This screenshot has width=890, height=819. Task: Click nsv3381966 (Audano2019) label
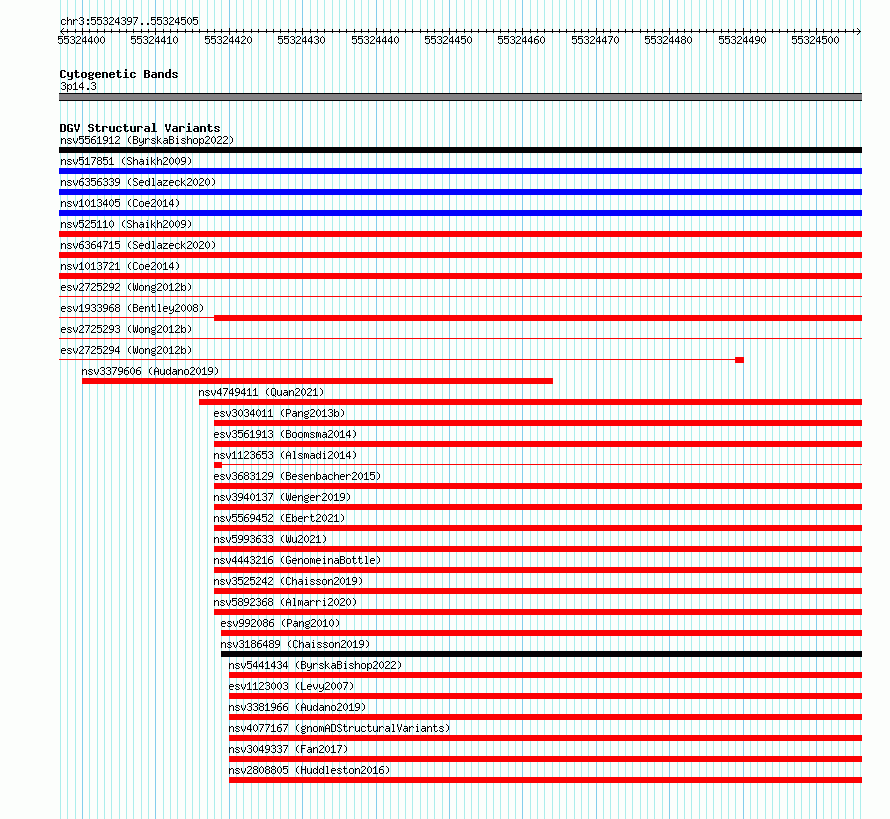297,707
